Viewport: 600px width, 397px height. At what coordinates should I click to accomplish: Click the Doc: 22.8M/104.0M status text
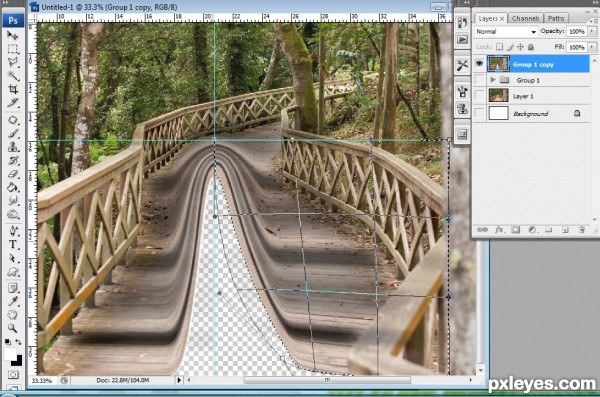(x=122, y=380)
